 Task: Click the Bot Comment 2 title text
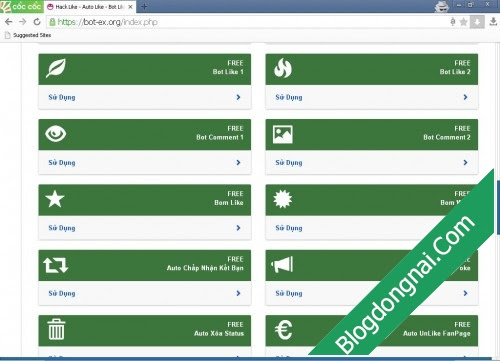[447, 137]
